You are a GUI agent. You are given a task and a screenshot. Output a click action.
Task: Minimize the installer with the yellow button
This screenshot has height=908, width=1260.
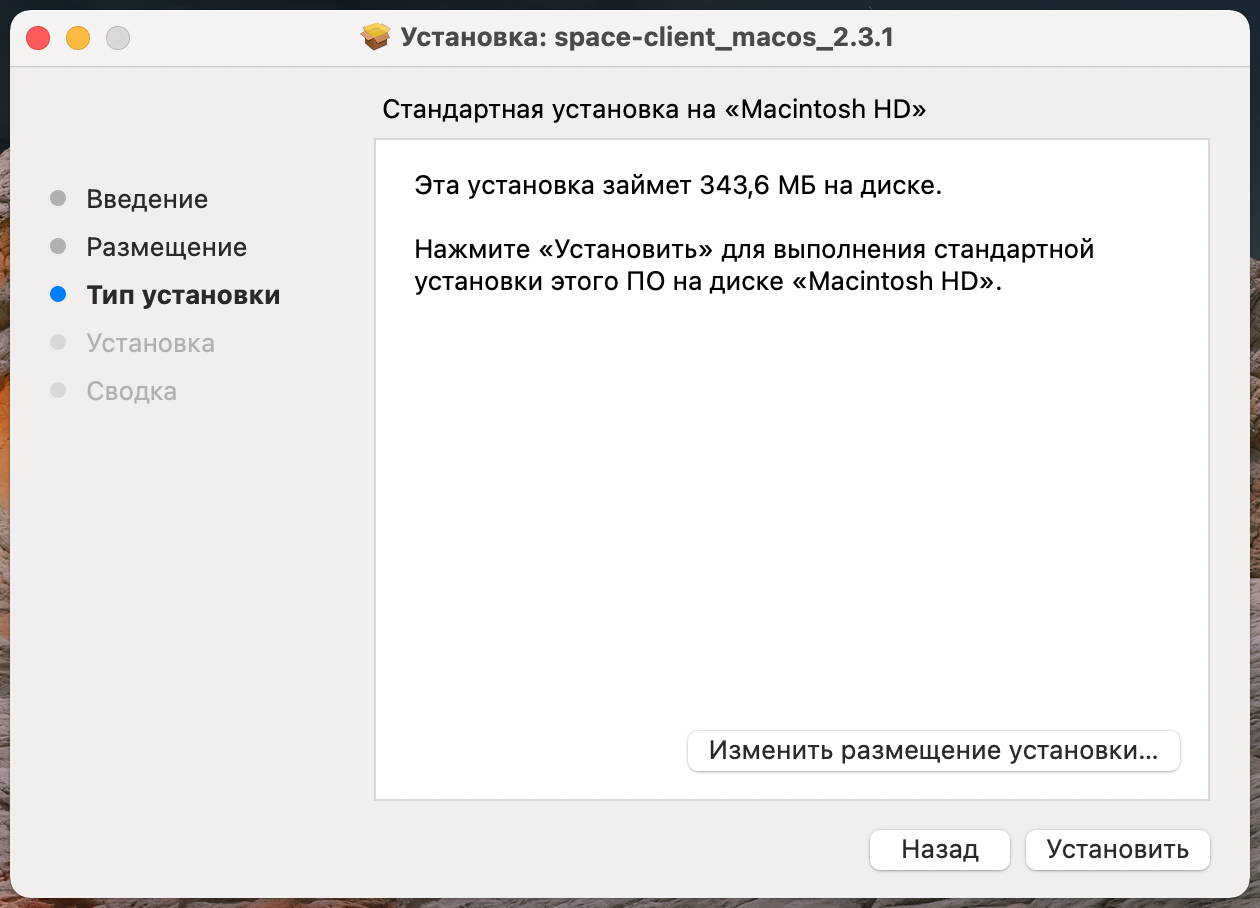78,38
